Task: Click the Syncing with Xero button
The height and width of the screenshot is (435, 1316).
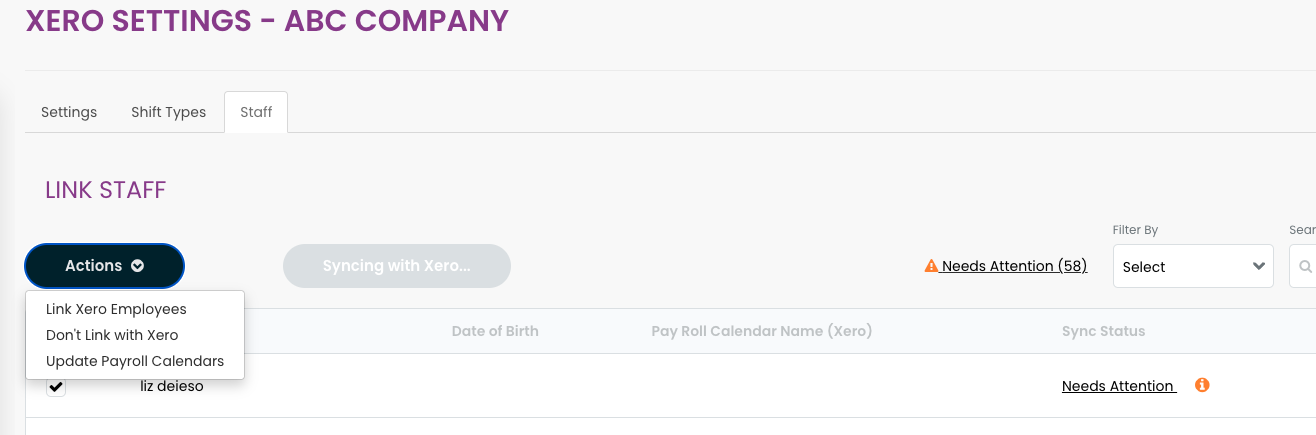Action: 397,266
